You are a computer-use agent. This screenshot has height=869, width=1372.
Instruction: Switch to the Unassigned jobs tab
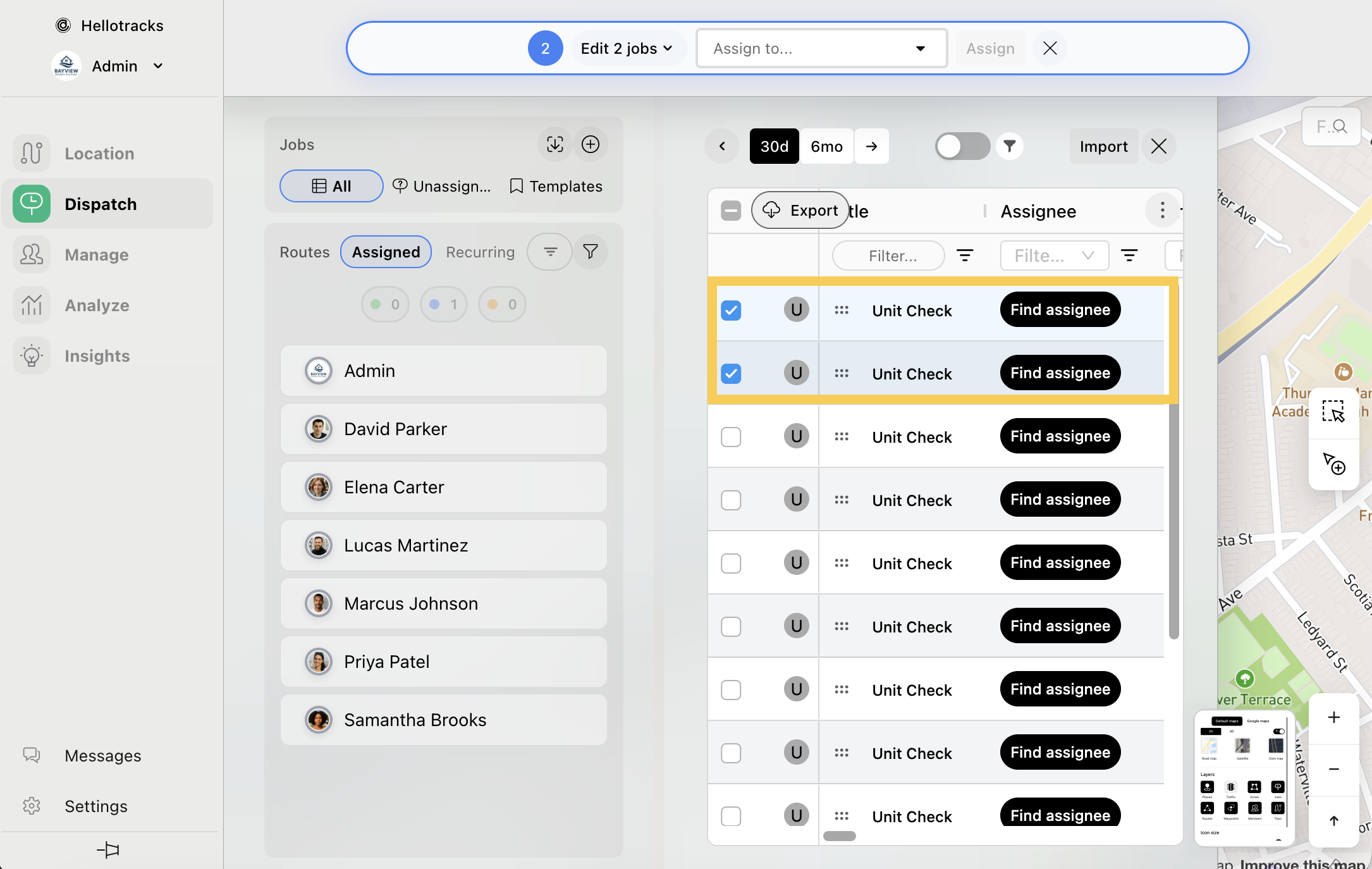pos(442,186)
